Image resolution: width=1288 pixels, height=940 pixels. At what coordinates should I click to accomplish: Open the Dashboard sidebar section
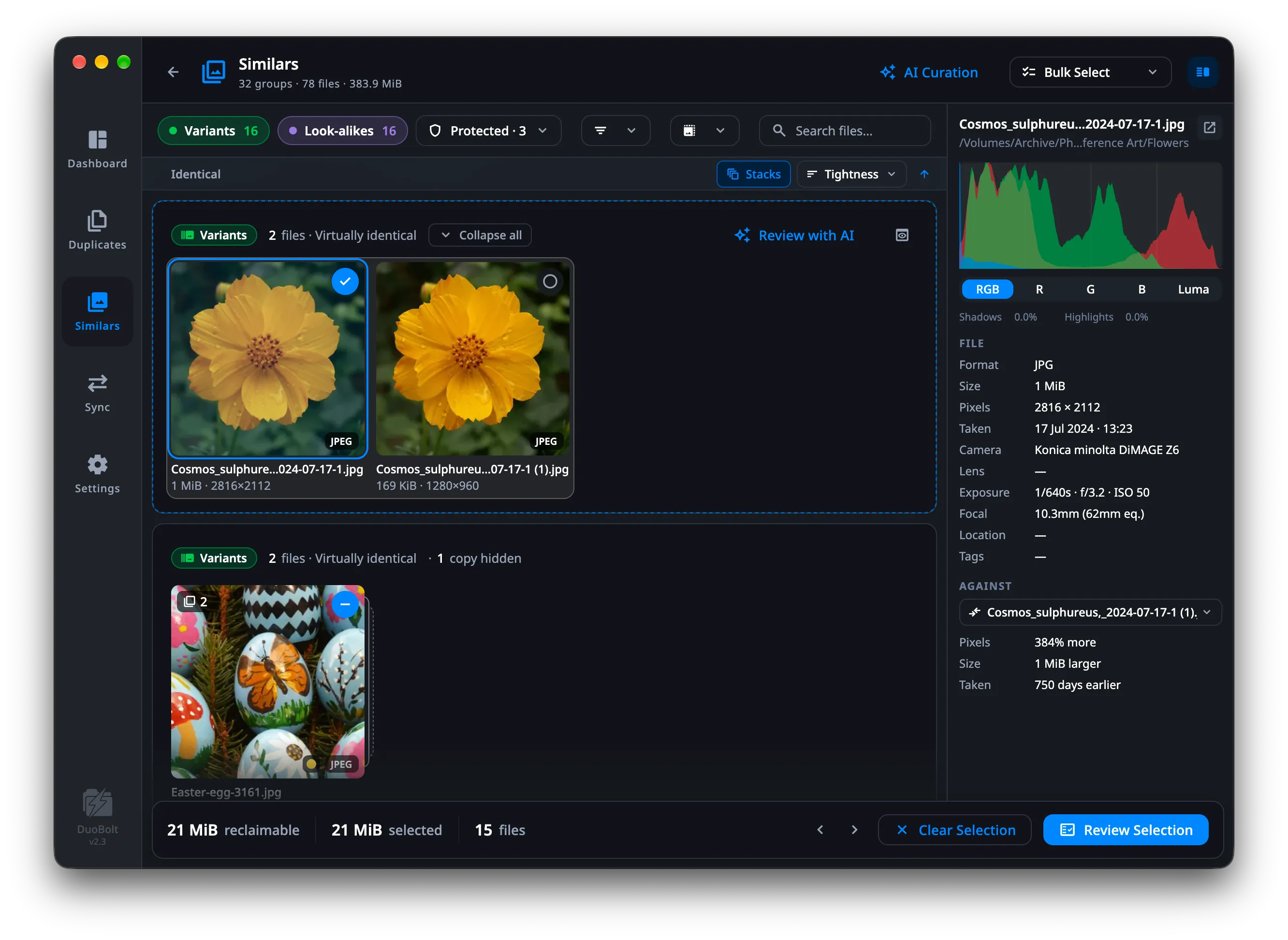[x=97, y=149]
